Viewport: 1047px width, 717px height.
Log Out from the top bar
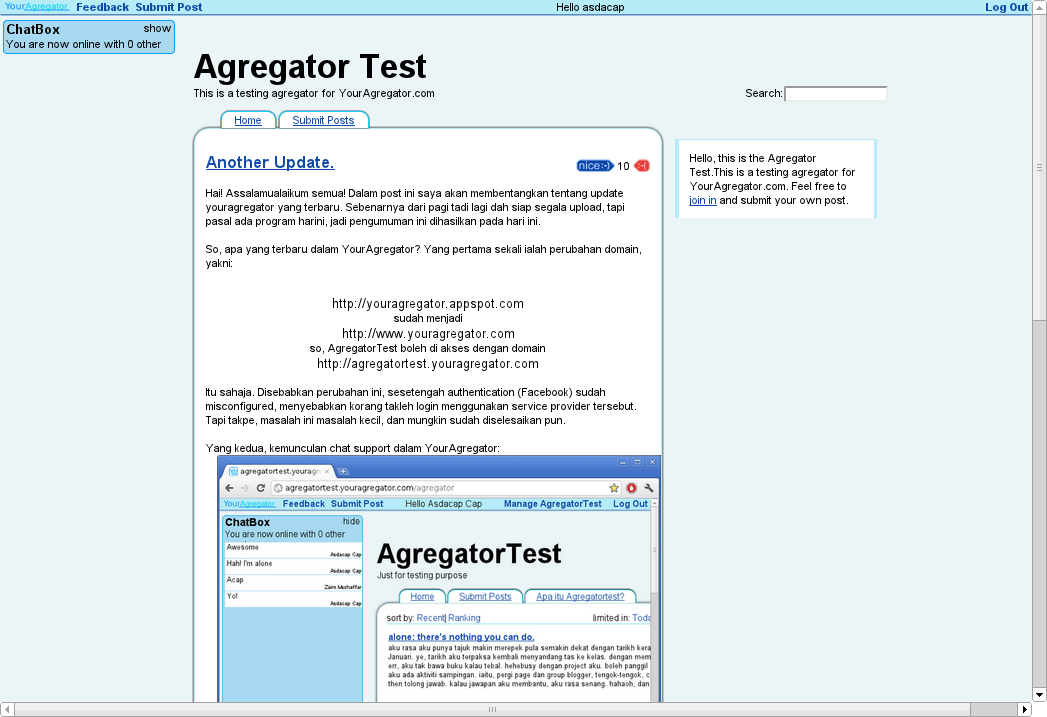tap(1006, 7)
